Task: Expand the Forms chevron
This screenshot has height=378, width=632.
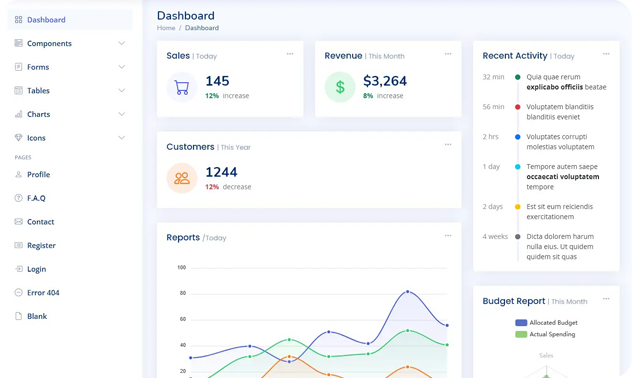Action: tap(121, 67)
